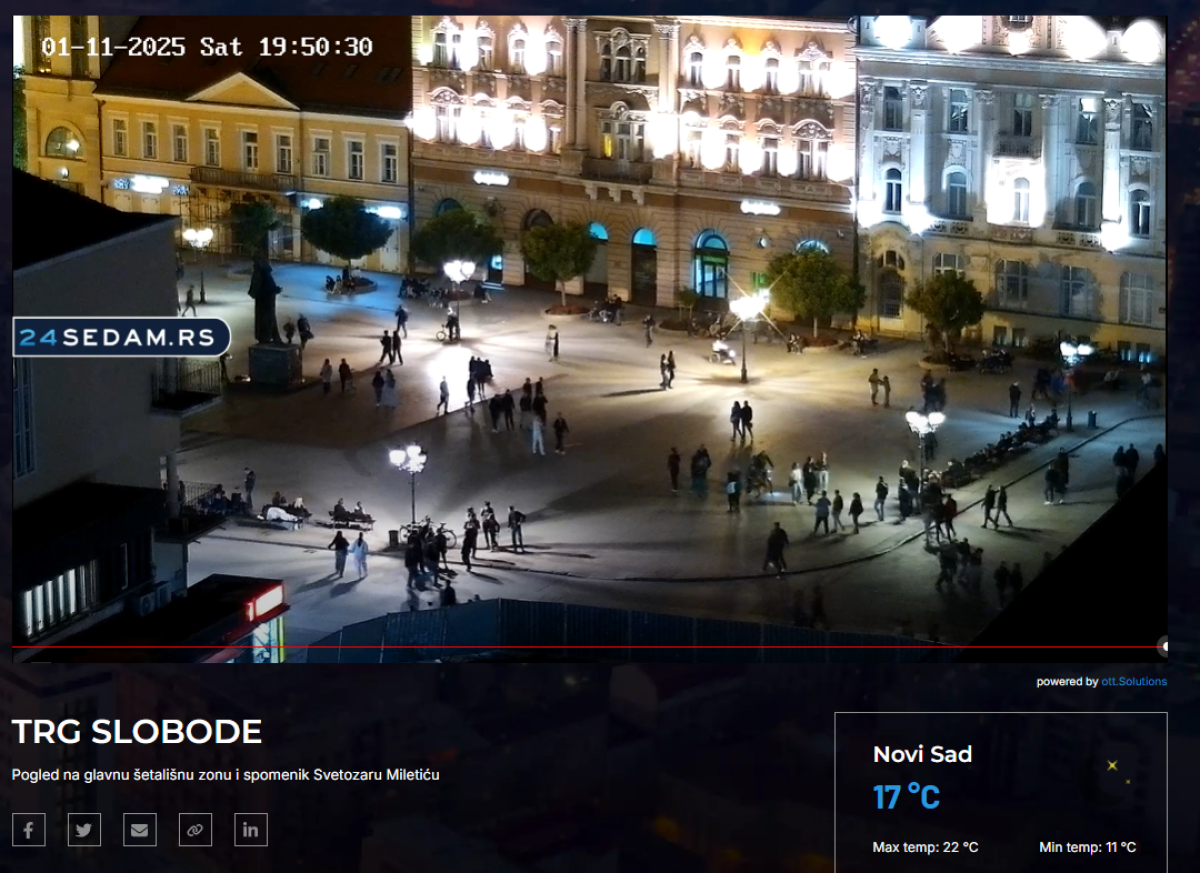
Task: Click the "powered by" text
Action: [1066, 682]
